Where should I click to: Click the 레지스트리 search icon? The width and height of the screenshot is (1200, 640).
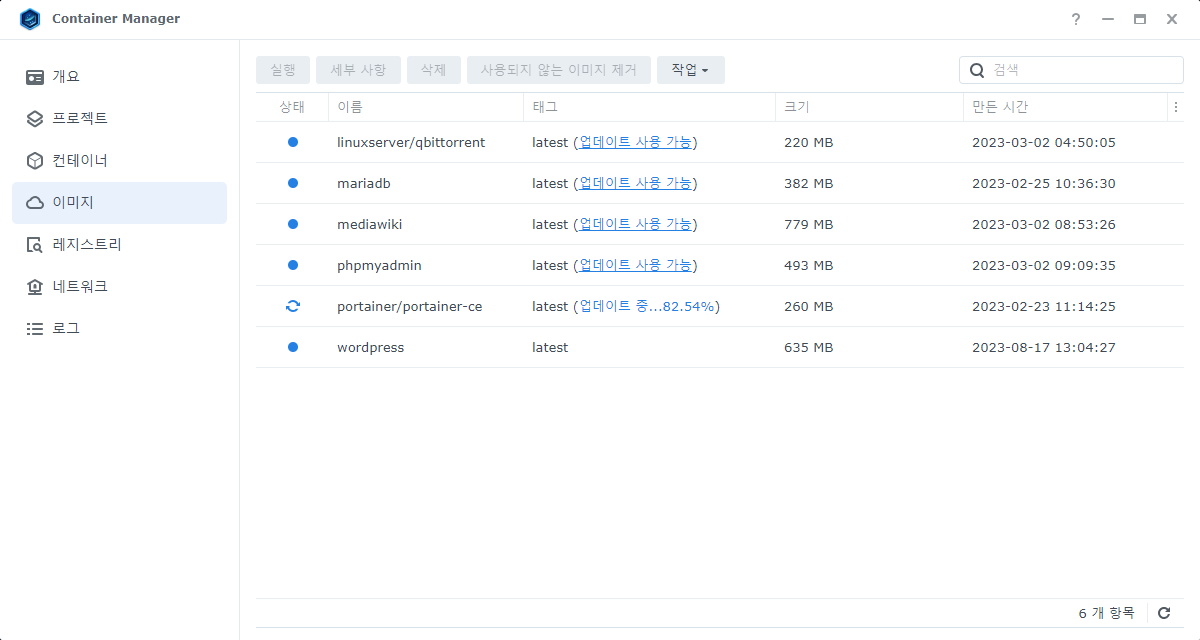35,245
